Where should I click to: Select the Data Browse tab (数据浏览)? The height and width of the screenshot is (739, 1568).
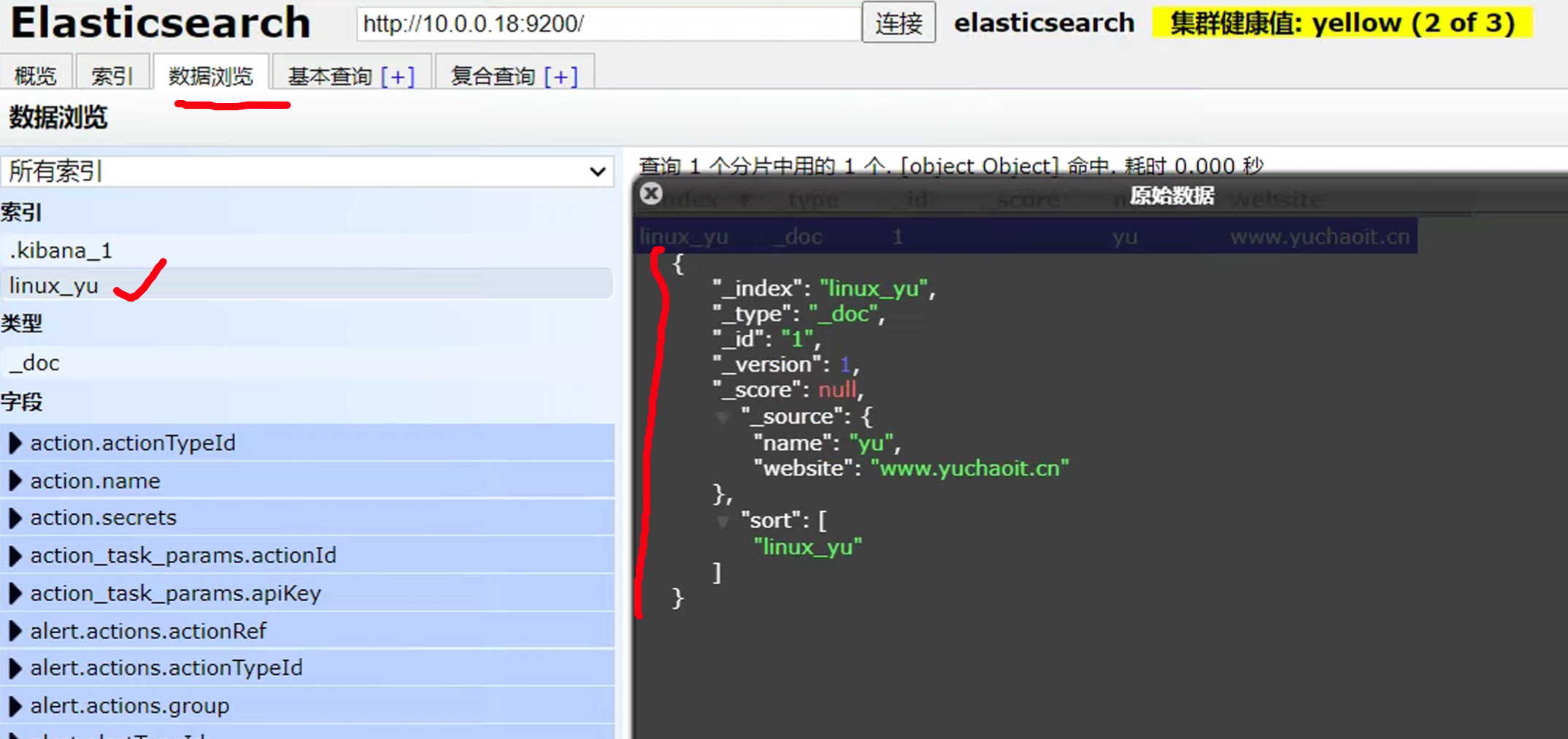(211, 76)
